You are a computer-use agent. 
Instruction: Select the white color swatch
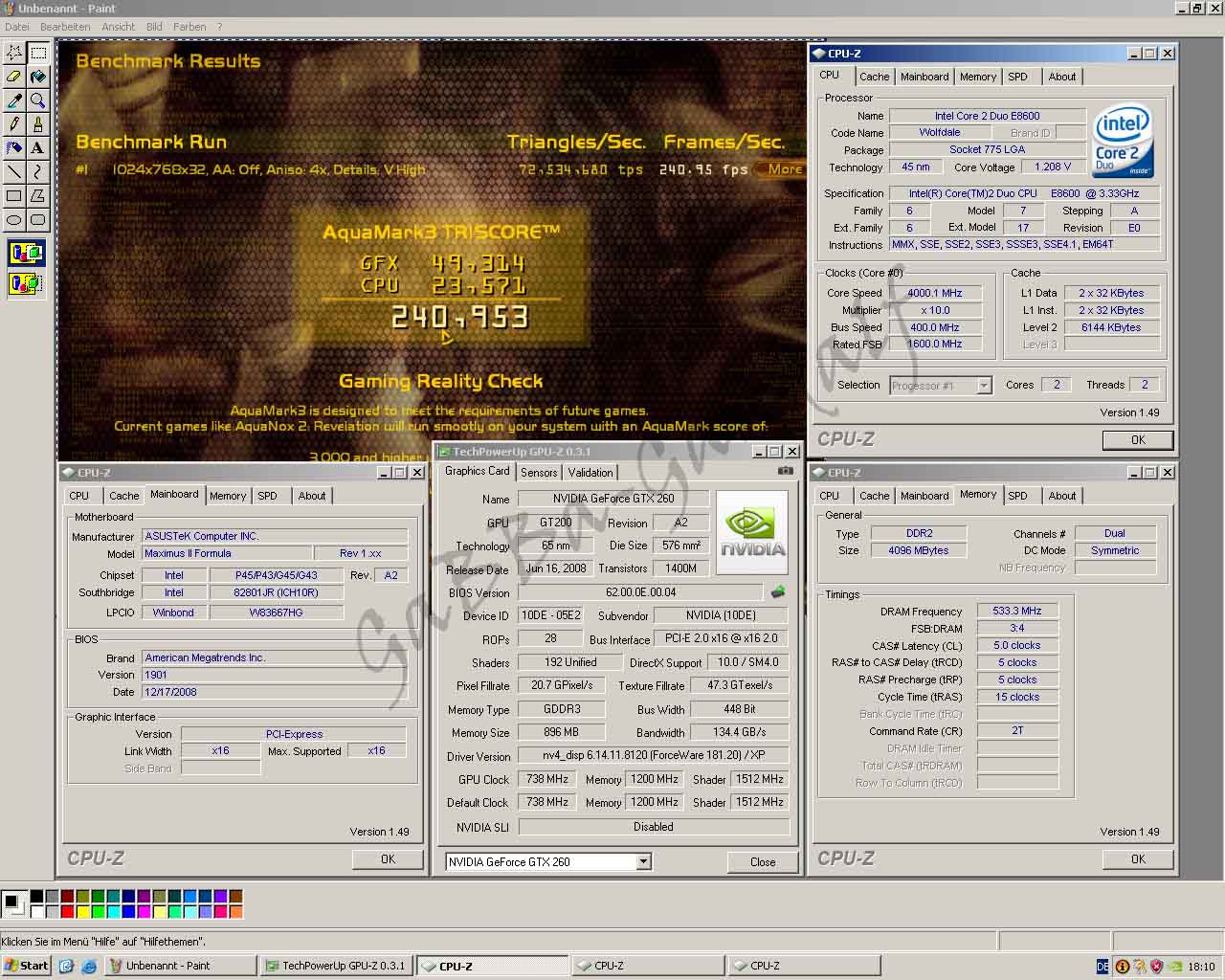[36, 912]
